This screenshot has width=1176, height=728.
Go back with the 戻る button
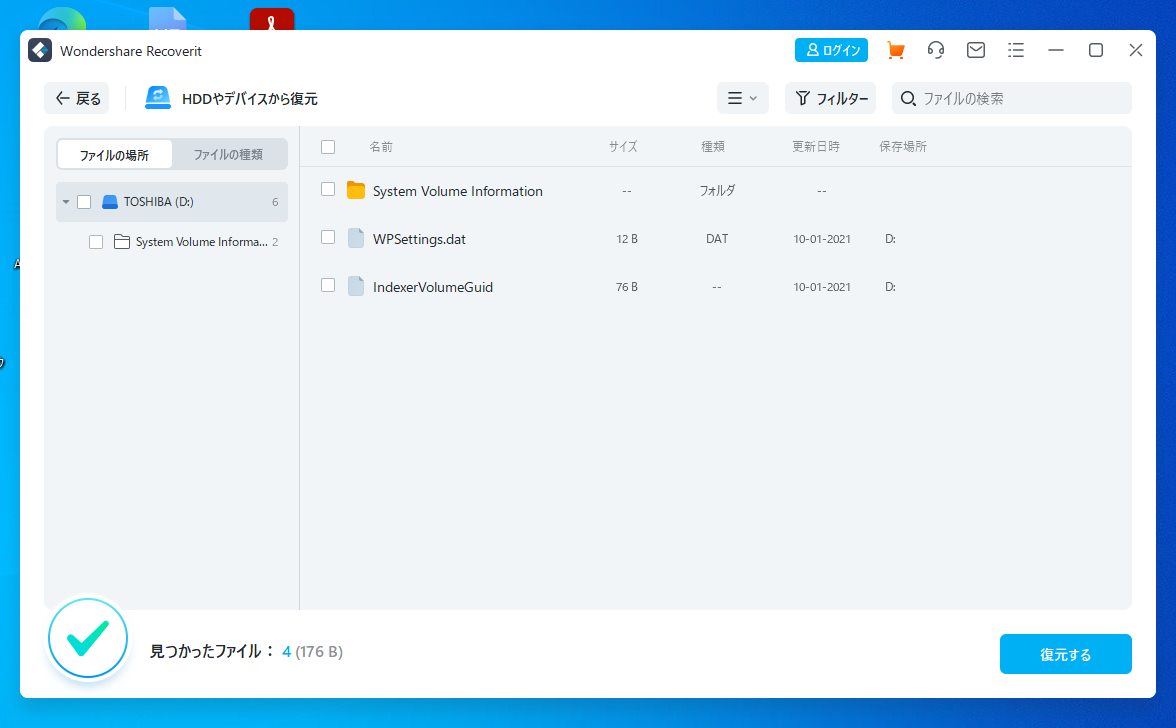76,98
